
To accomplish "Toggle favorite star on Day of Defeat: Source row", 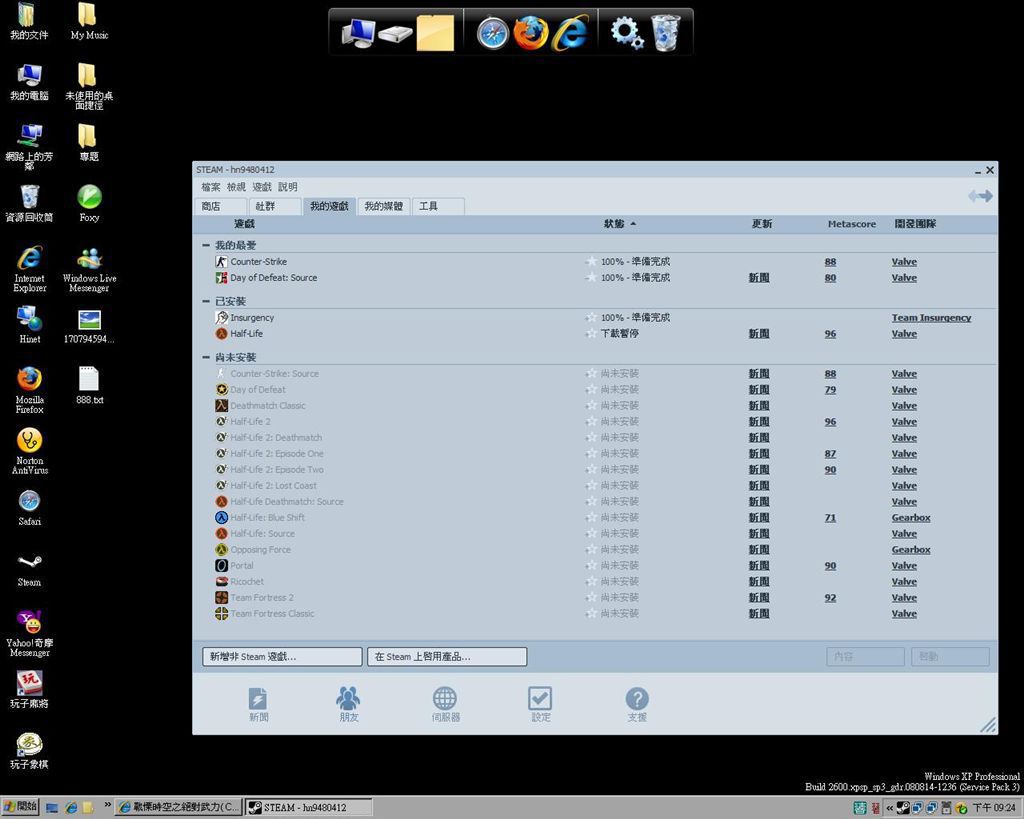I will point(591,278).
